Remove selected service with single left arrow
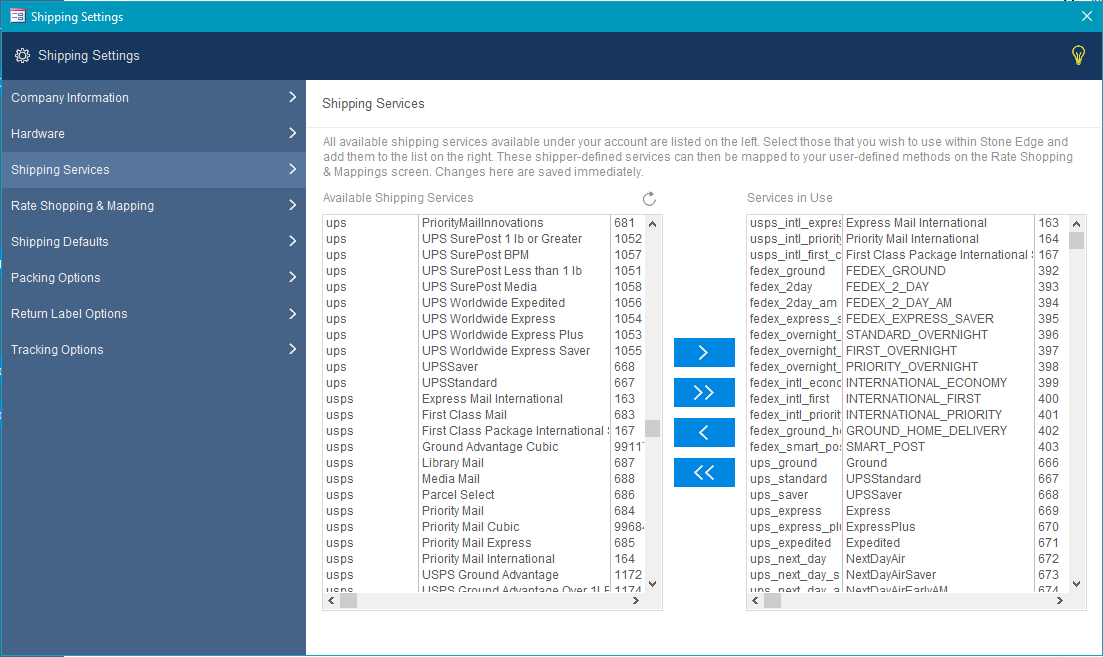The width and height of the screenshot is (1103, 657). (x=704, y=433)
